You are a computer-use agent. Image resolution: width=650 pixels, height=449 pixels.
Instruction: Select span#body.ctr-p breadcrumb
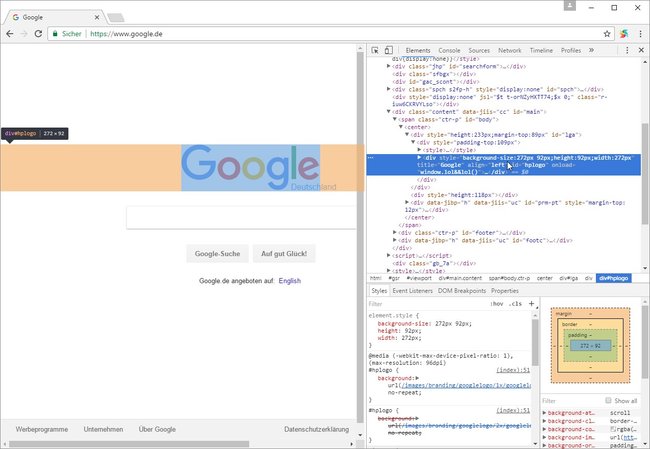(509, 278)
